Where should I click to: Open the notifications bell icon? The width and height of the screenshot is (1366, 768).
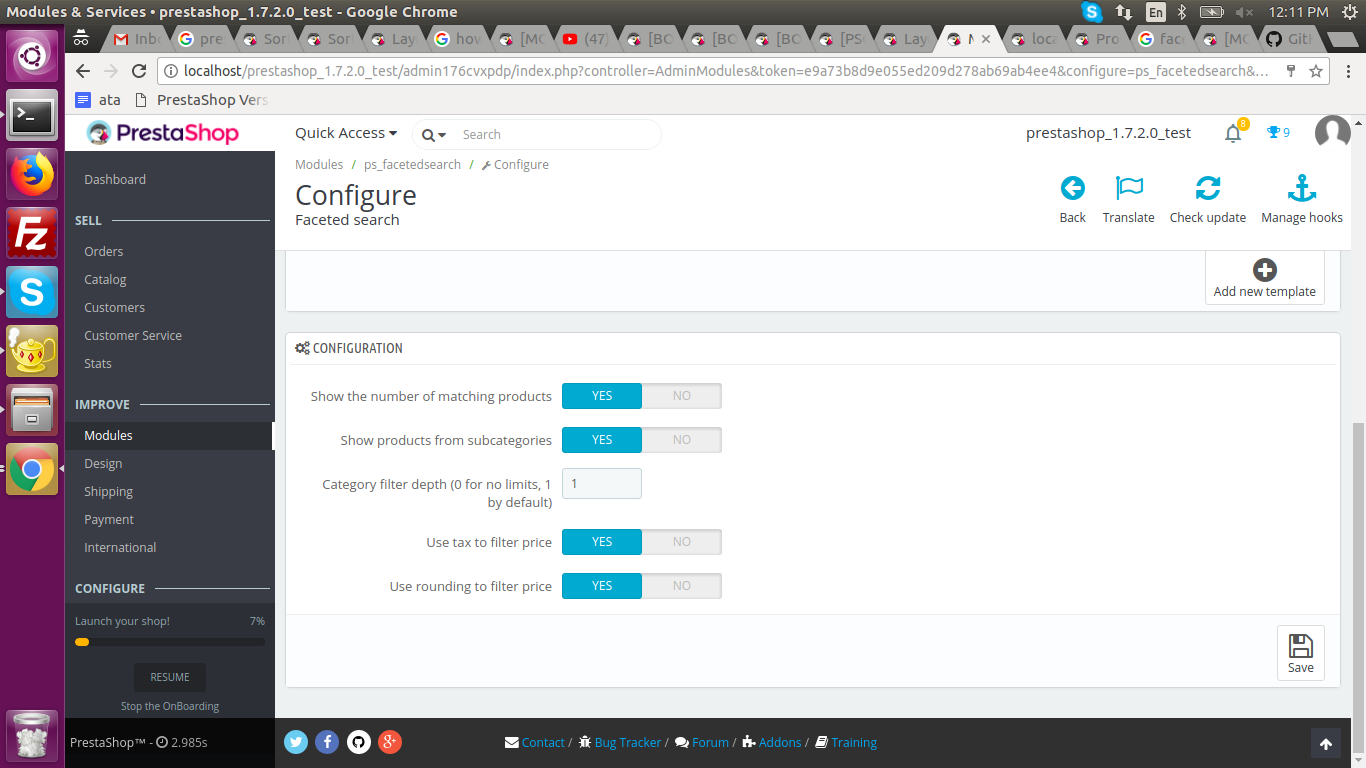1233,133
